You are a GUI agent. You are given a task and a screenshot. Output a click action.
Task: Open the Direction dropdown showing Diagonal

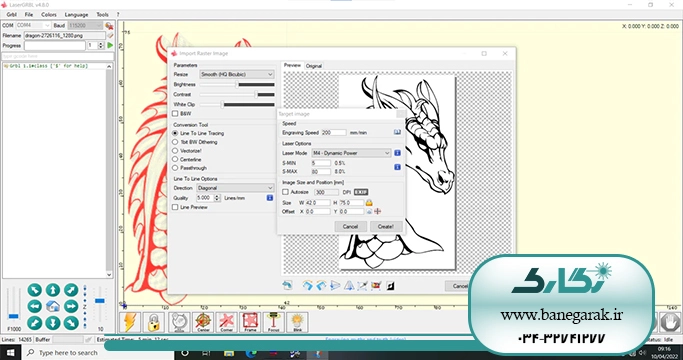(235, 188)
